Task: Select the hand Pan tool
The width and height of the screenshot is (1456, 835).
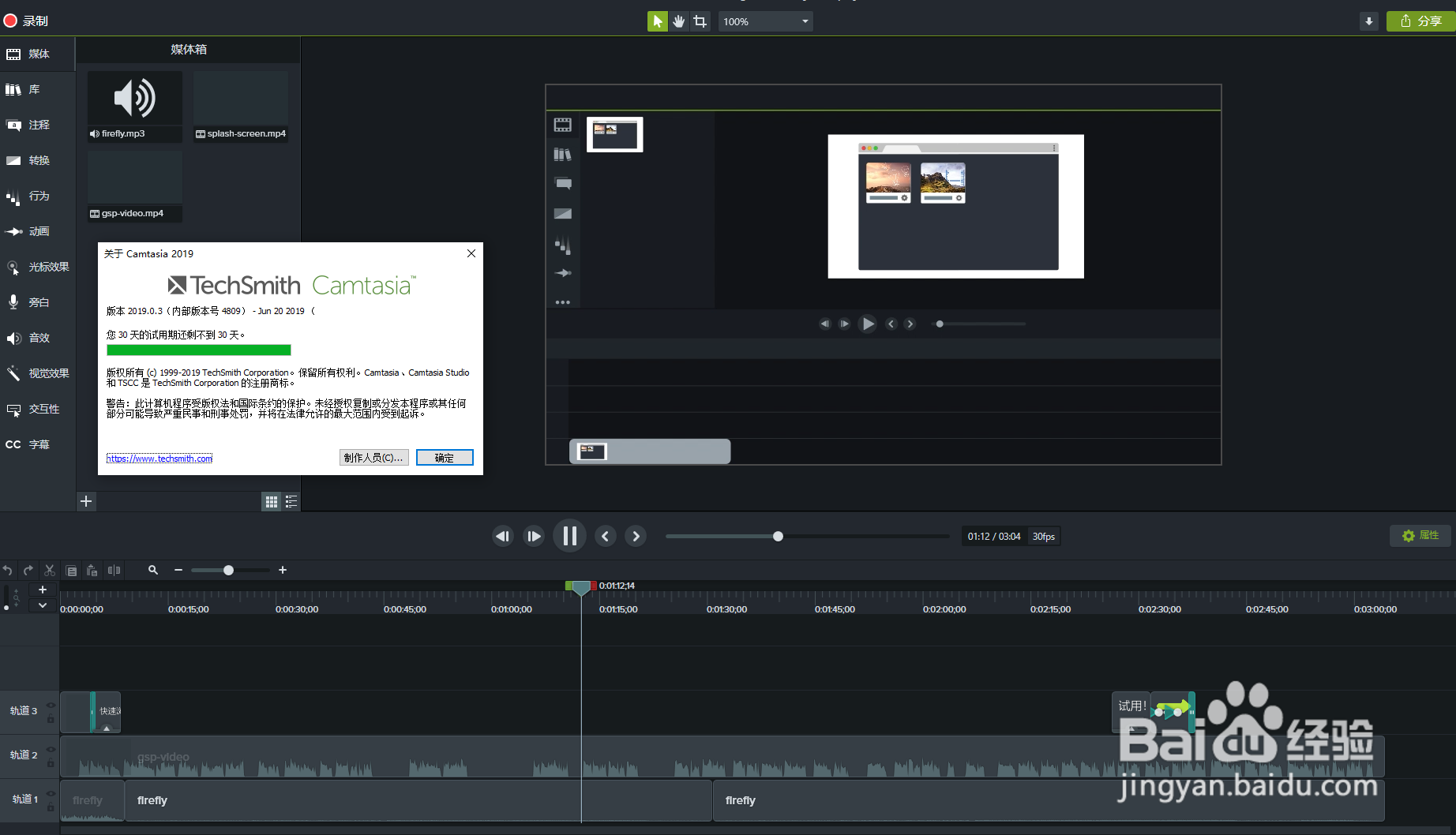Action: pyautogui.click(x=679, y=21)
